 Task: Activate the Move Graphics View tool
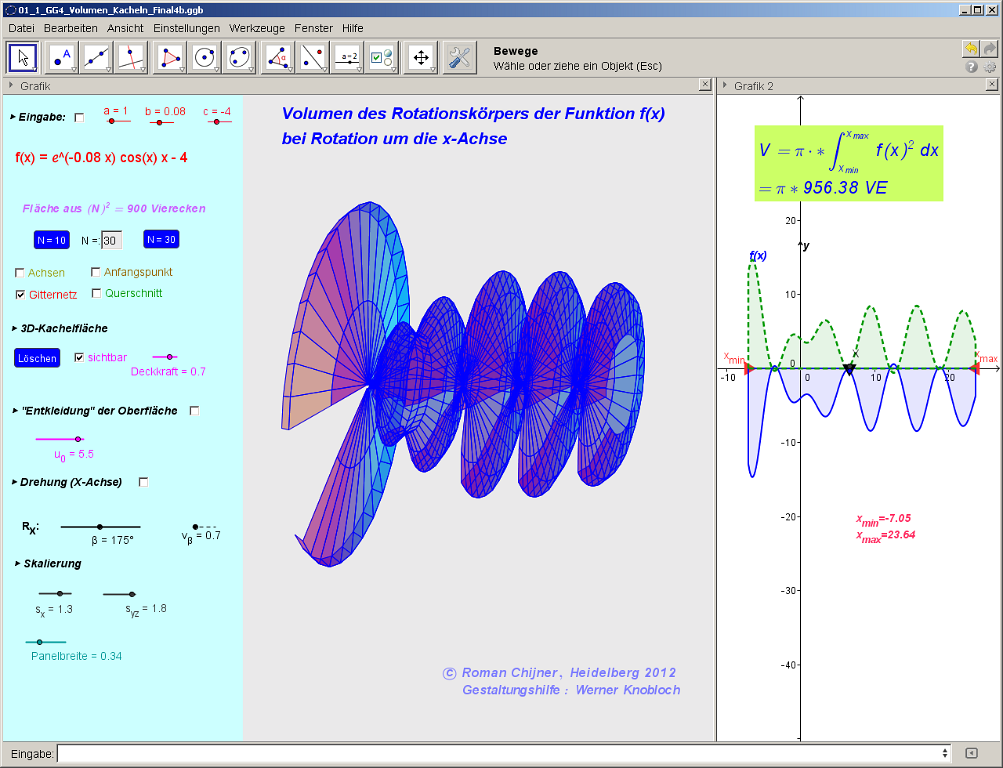coord(421,58)
